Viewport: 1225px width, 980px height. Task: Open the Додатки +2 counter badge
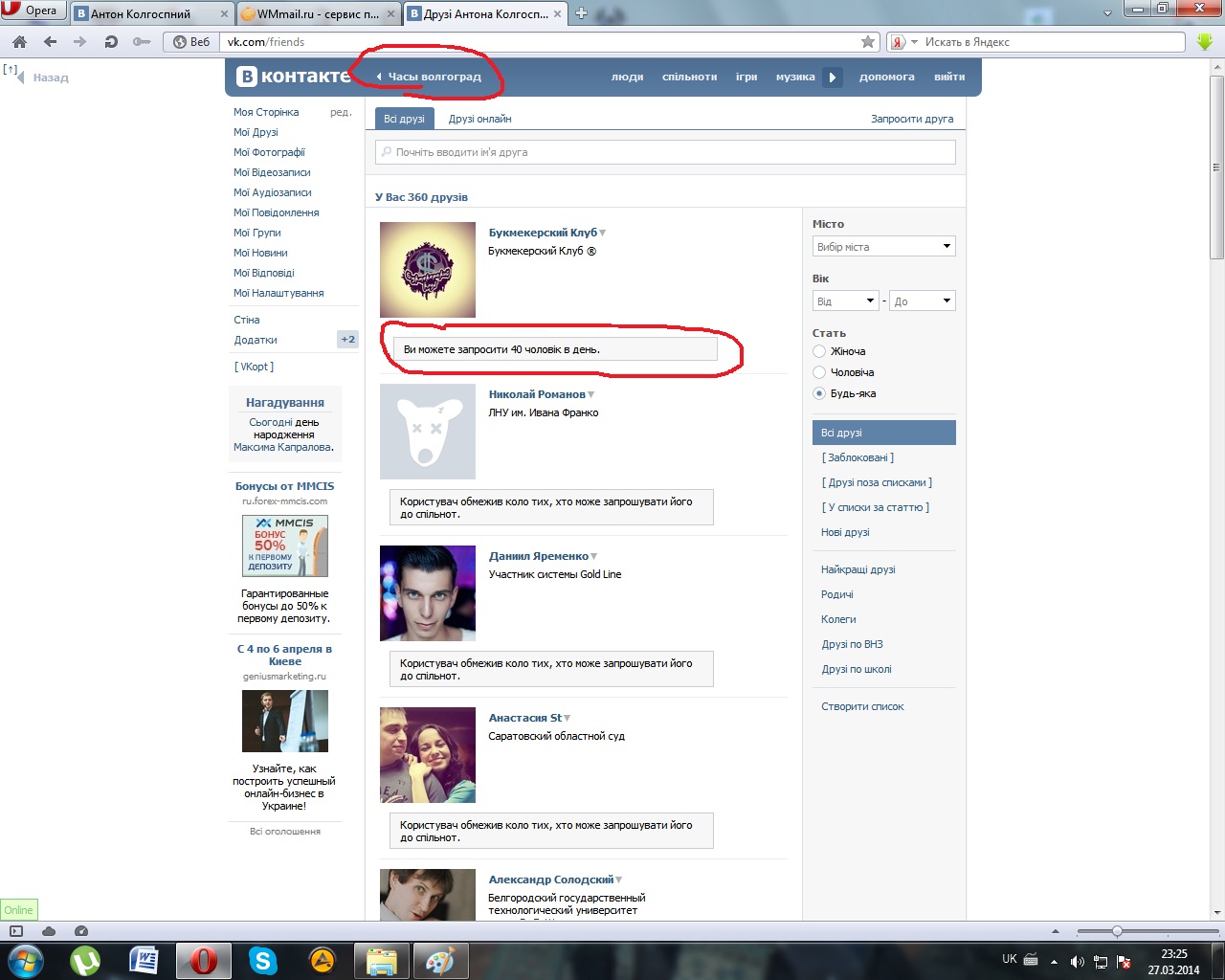coord(347,340)
